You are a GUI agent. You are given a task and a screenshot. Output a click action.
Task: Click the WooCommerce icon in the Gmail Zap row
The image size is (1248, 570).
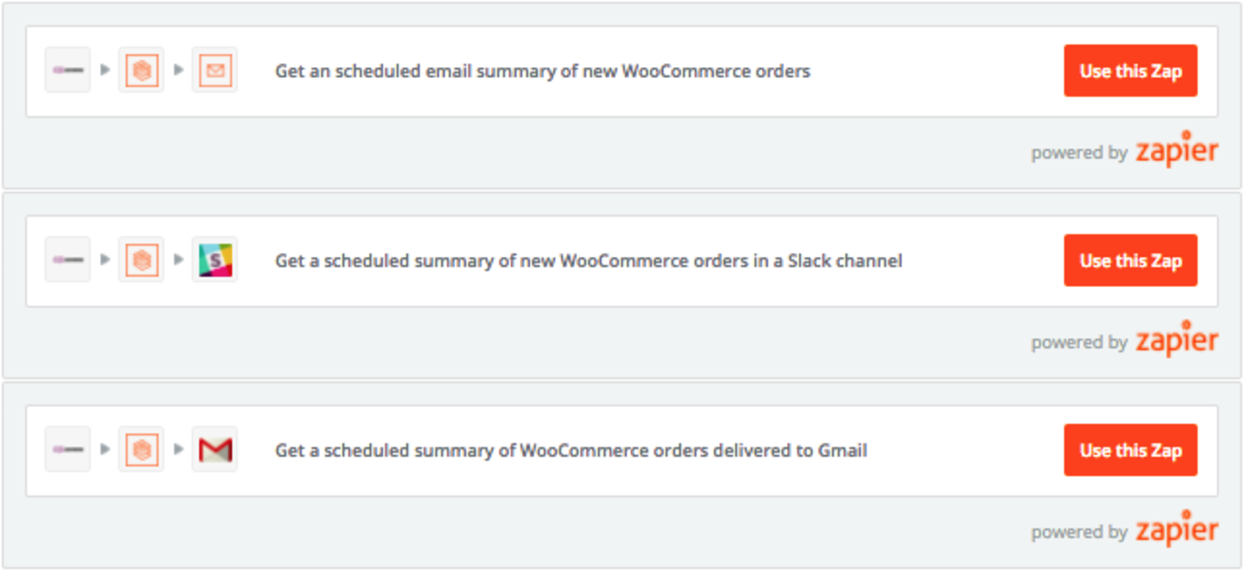pyautogui.click(x=68, y=450)
